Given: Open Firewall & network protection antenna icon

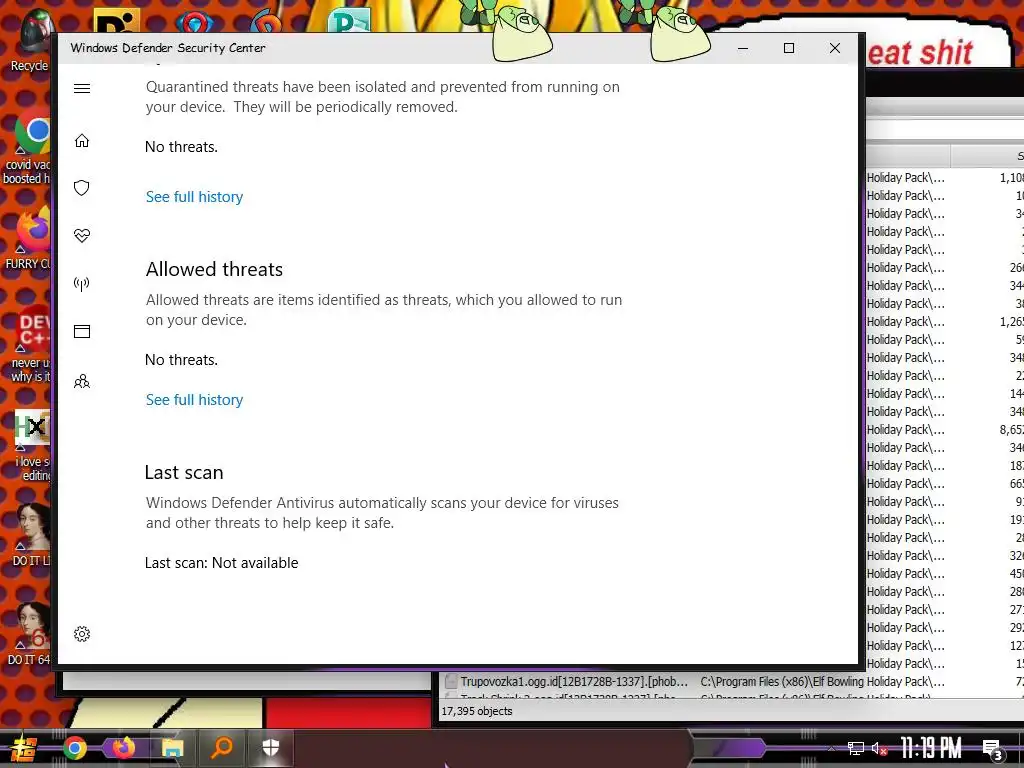Looking at the screenshot, I should pyautogui.click(x=82, y=283).
